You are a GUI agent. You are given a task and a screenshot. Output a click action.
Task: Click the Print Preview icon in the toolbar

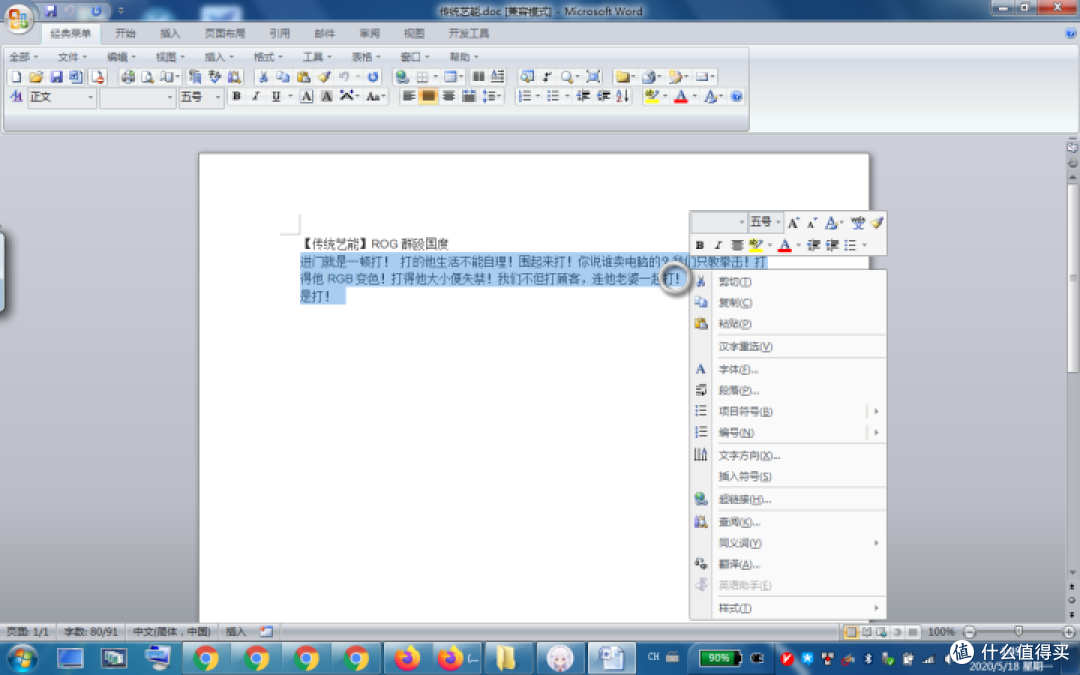tap(147, 76)
